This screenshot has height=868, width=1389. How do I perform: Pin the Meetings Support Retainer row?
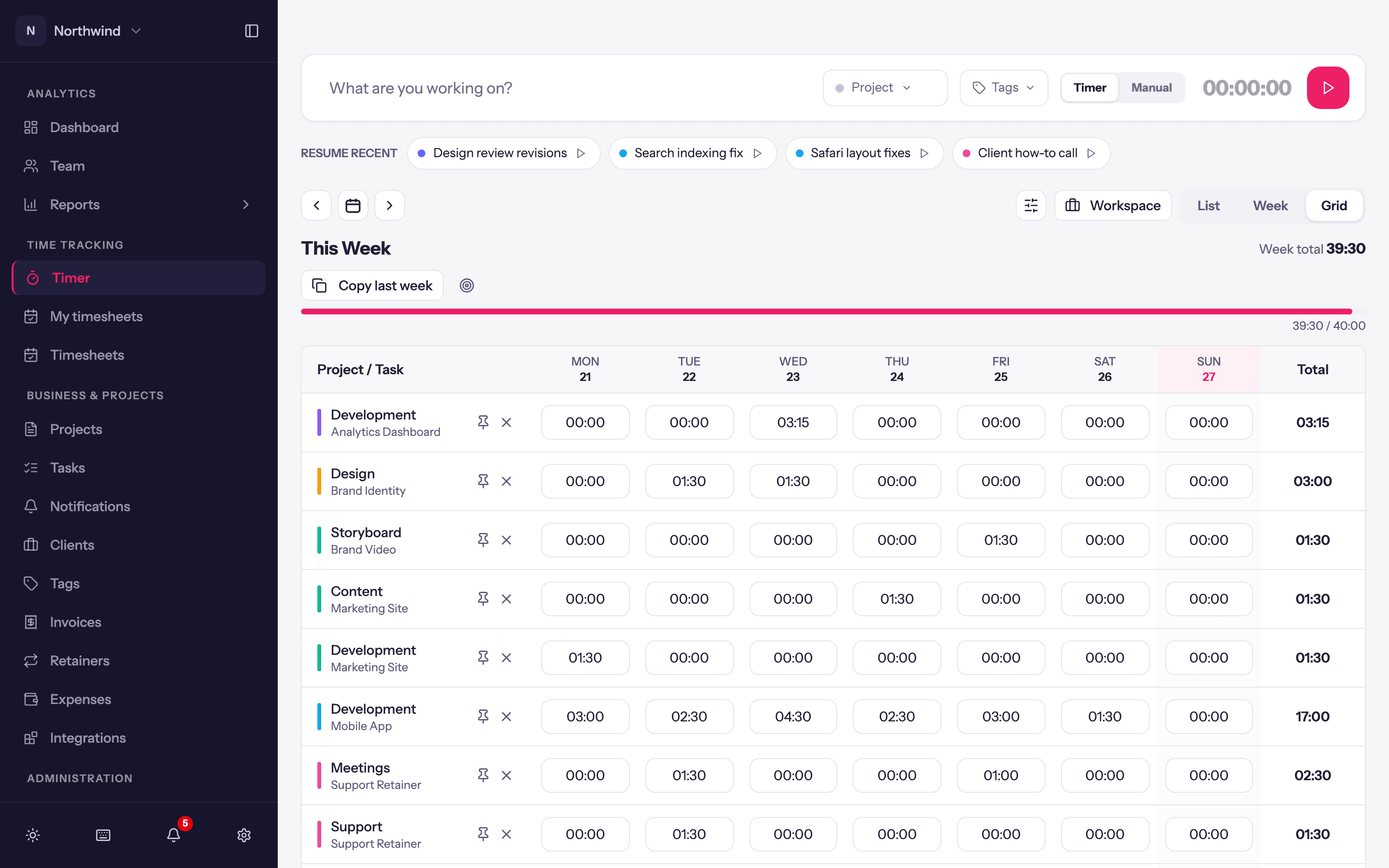point(483,775)
